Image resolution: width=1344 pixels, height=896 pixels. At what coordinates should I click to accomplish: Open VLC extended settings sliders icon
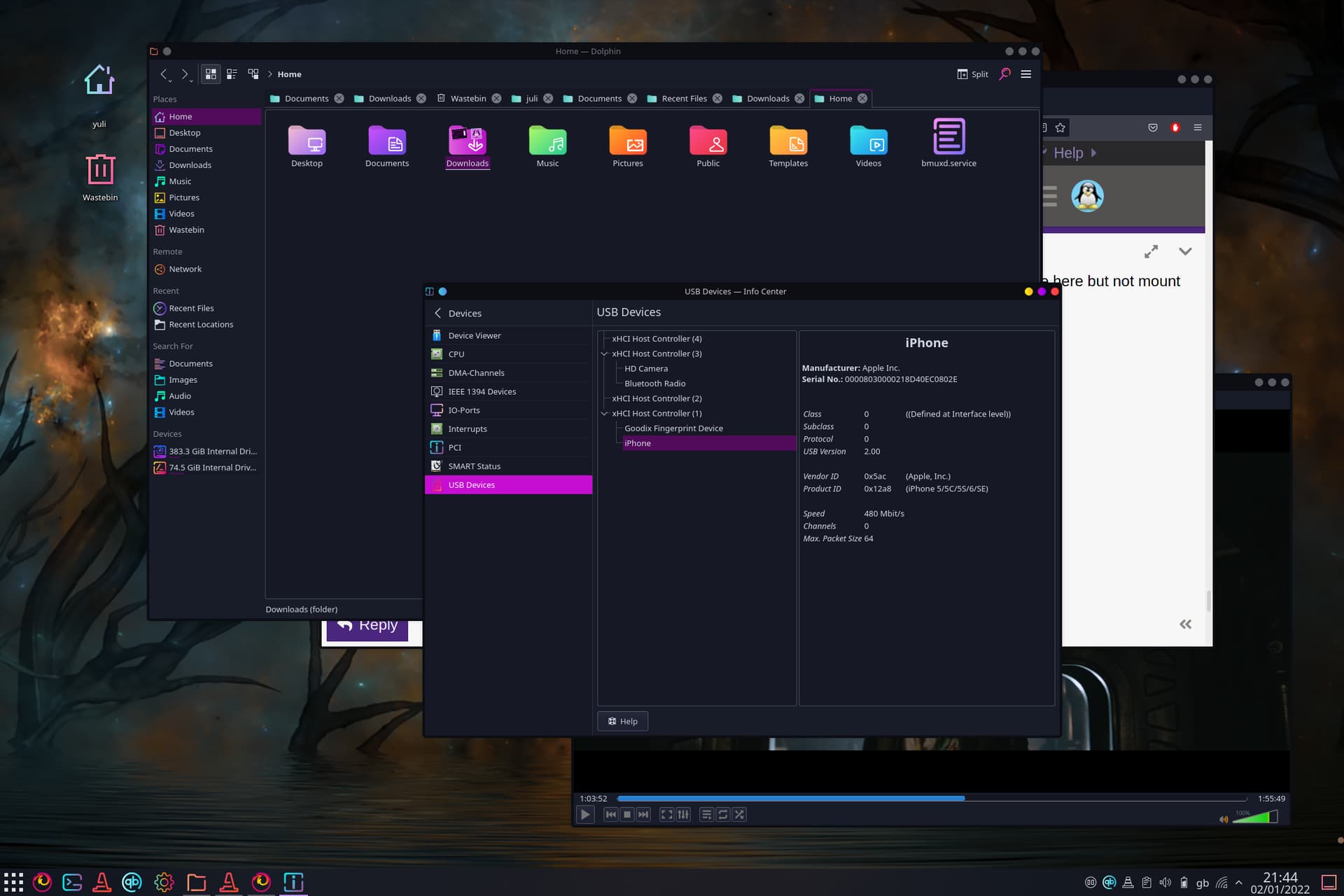pyautogui.click(x=683, y=814)
